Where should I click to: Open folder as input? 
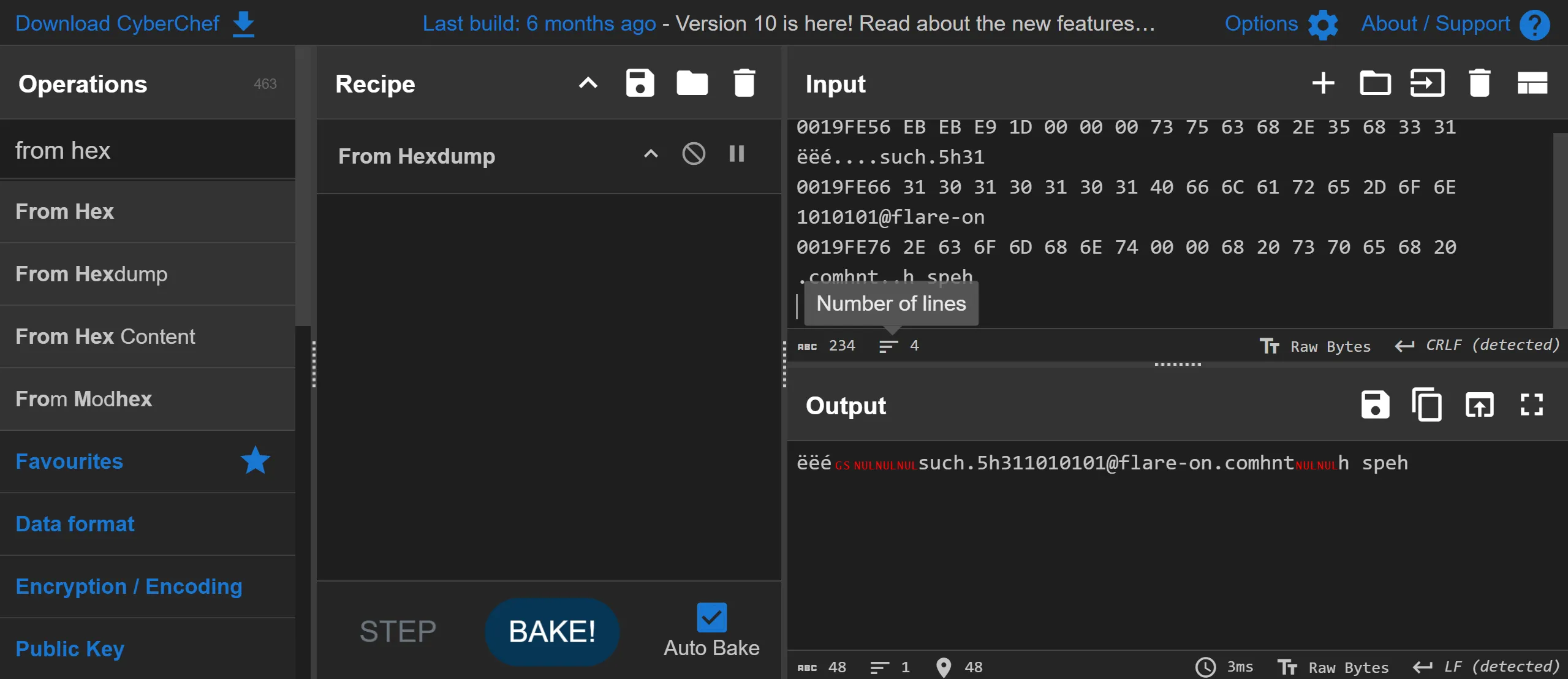coord(1375,83)
